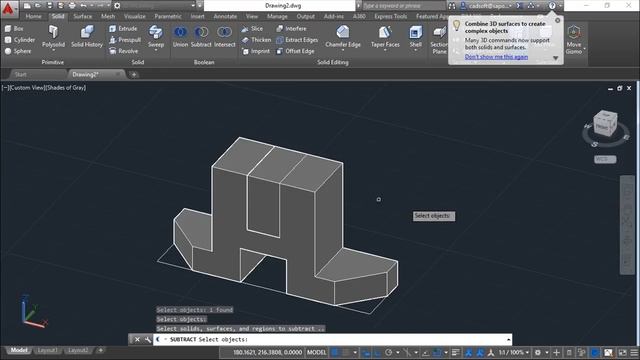Open the annotation scale 1:1 / 100% dropdown
The width and height of the screenshot is (640, 360).
pyautogui.click(x=514, y=352)
